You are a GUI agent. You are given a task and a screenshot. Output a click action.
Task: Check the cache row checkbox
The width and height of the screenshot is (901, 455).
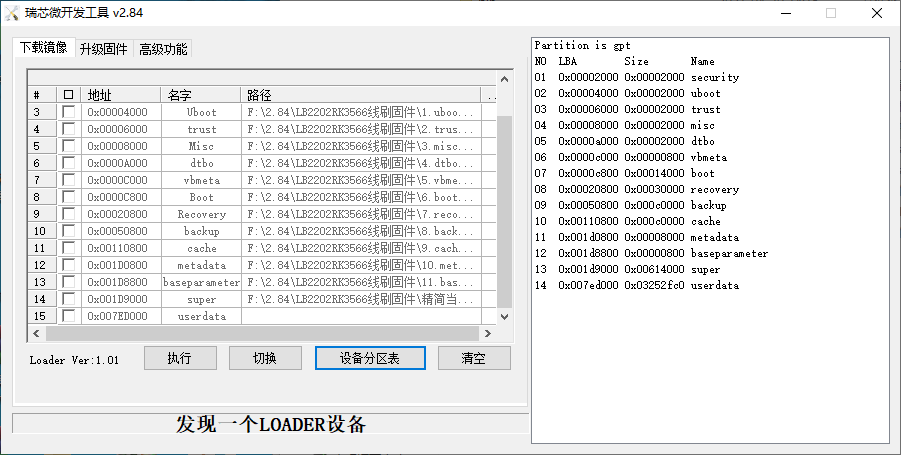(68, 248)
